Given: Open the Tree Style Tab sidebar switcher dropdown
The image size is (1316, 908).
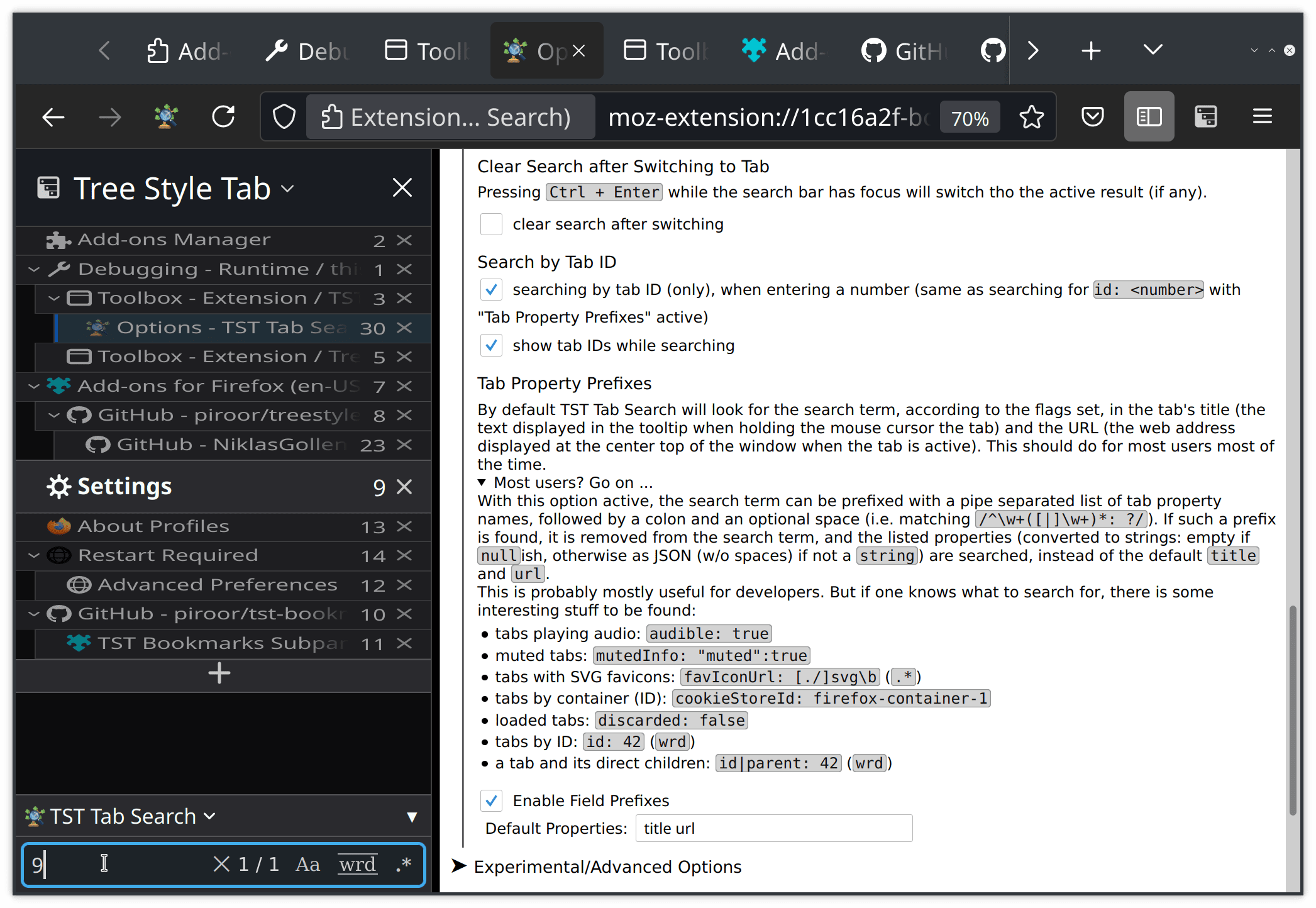Looking at the screenshot, I should point(288,189).
